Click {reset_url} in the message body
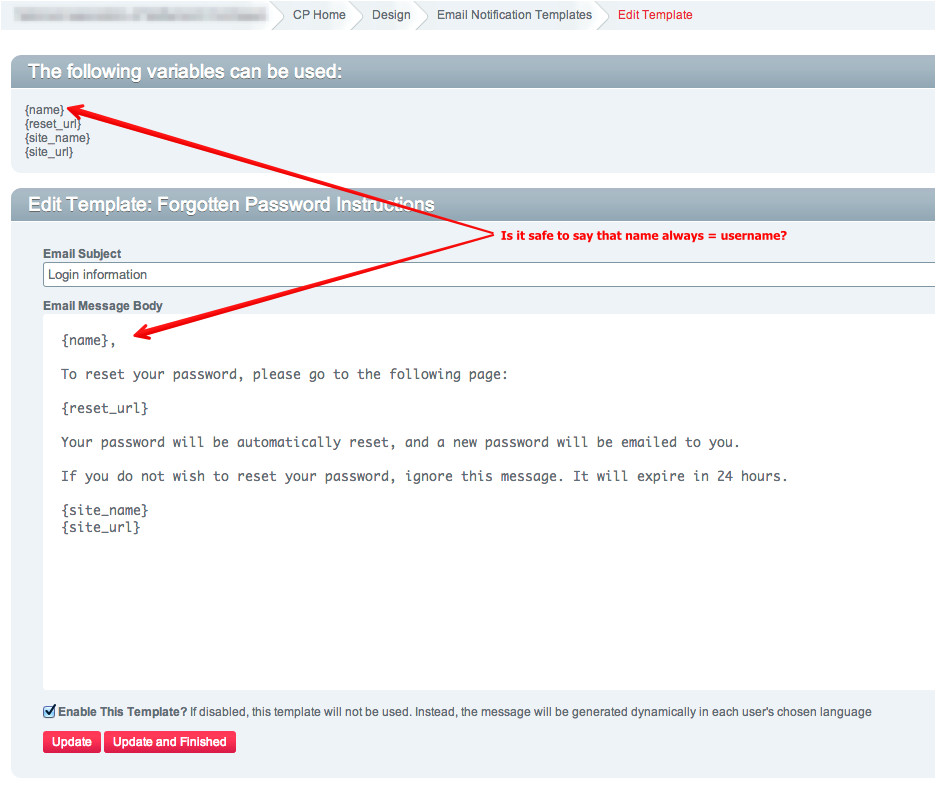 click(104, 408)
